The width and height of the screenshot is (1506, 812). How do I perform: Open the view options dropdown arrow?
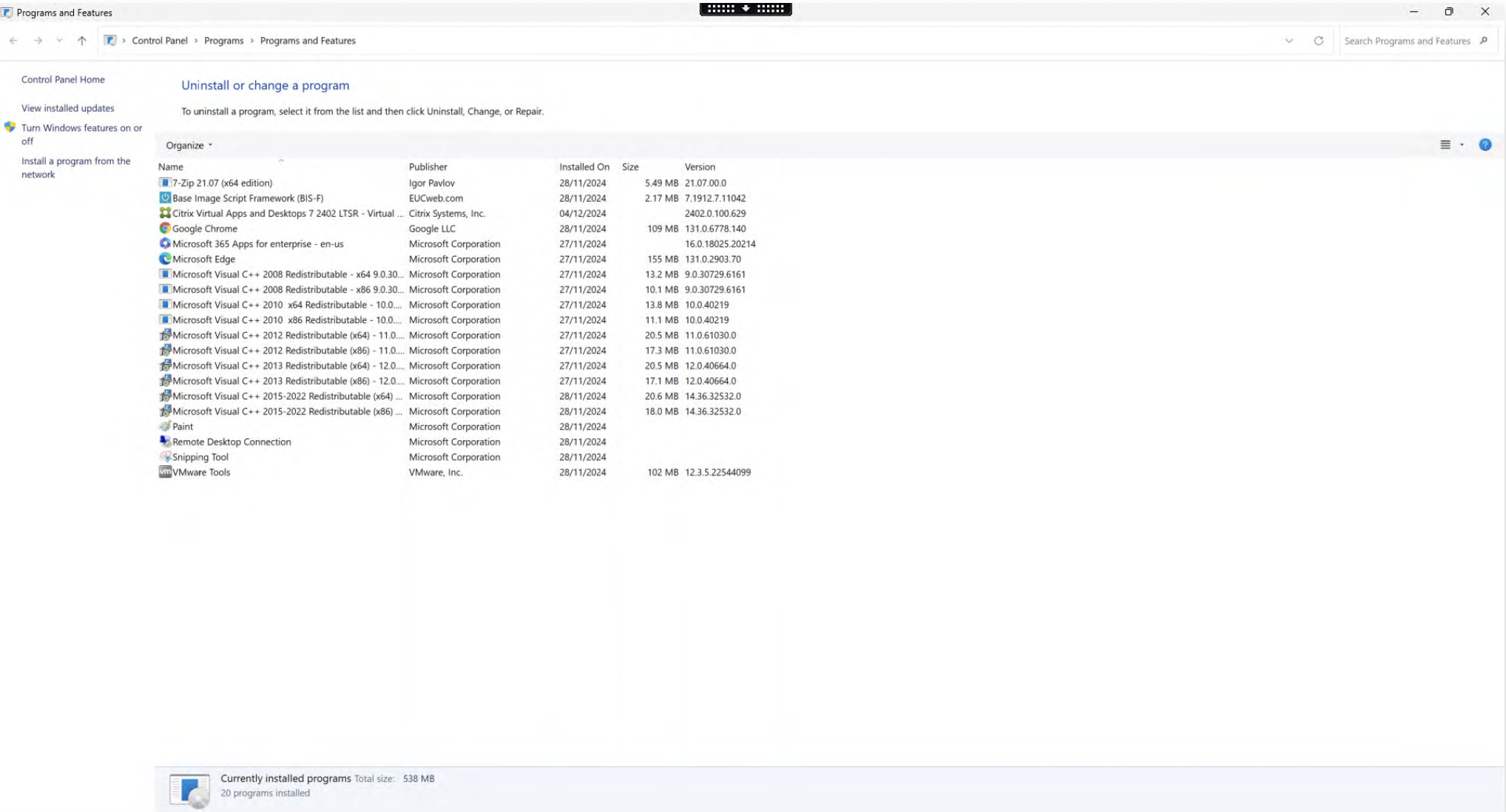coord(1462,145)
